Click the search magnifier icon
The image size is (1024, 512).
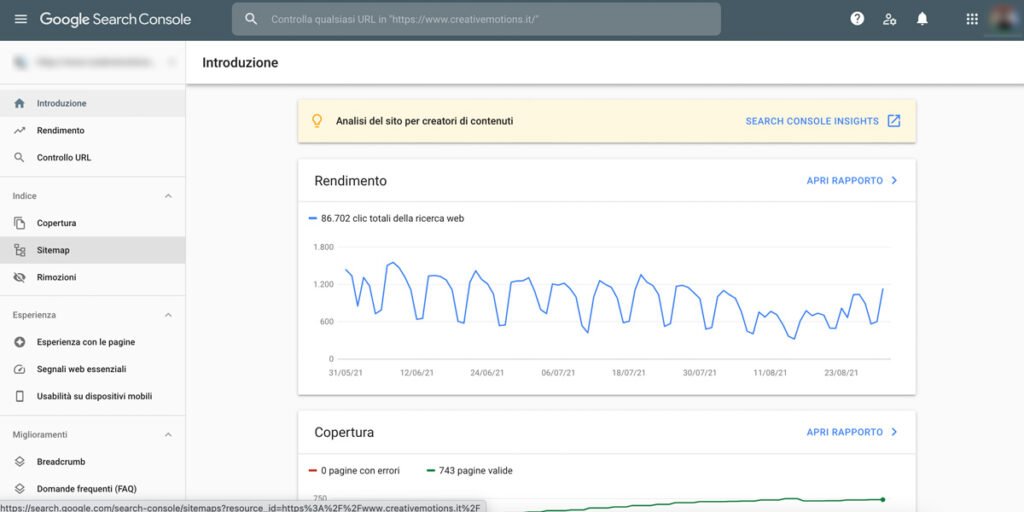pyautogui.click(x=251, y=19)
